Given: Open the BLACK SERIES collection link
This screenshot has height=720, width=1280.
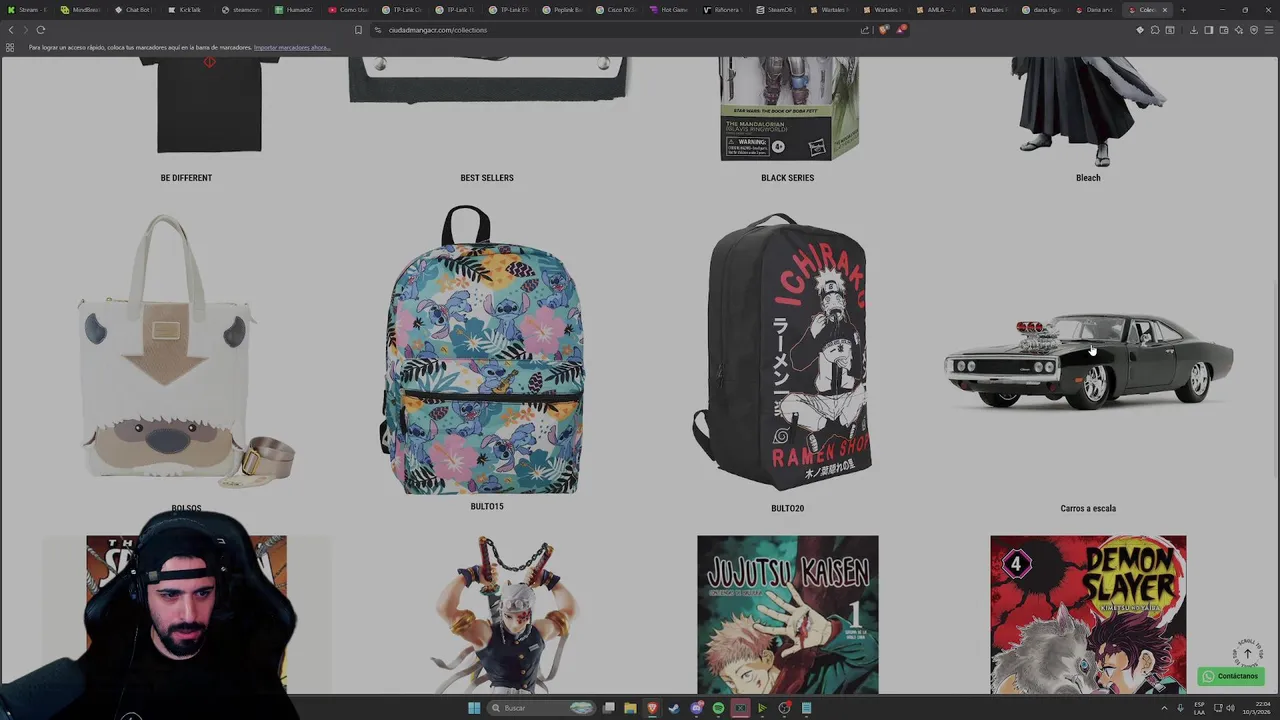Looking at the screenshot, I should (787, 178).
